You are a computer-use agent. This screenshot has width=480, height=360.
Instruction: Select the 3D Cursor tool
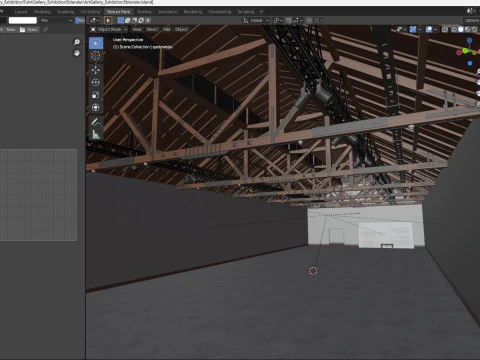(96, 56)
